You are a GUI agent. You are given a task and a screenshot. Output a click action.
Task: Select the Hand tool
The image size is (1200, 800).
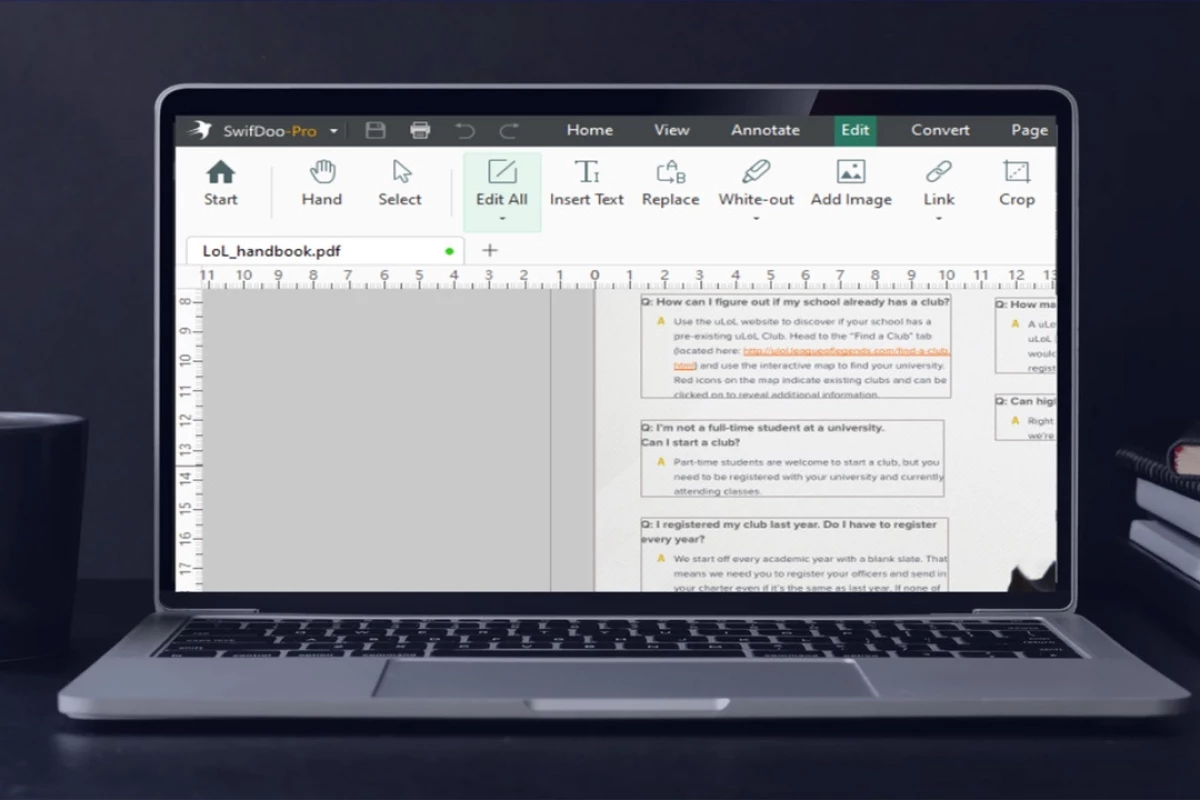[322, 183]
